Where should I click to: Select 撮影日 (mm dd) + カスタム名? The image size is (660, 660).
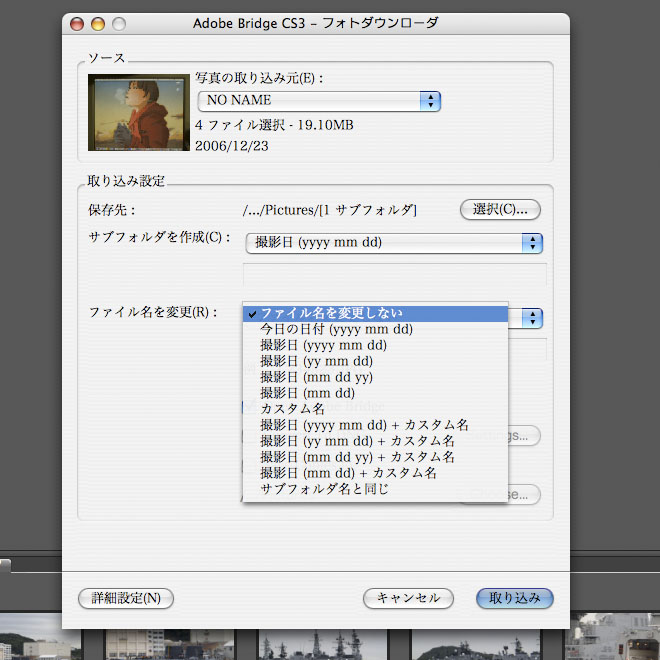(375, 473)
